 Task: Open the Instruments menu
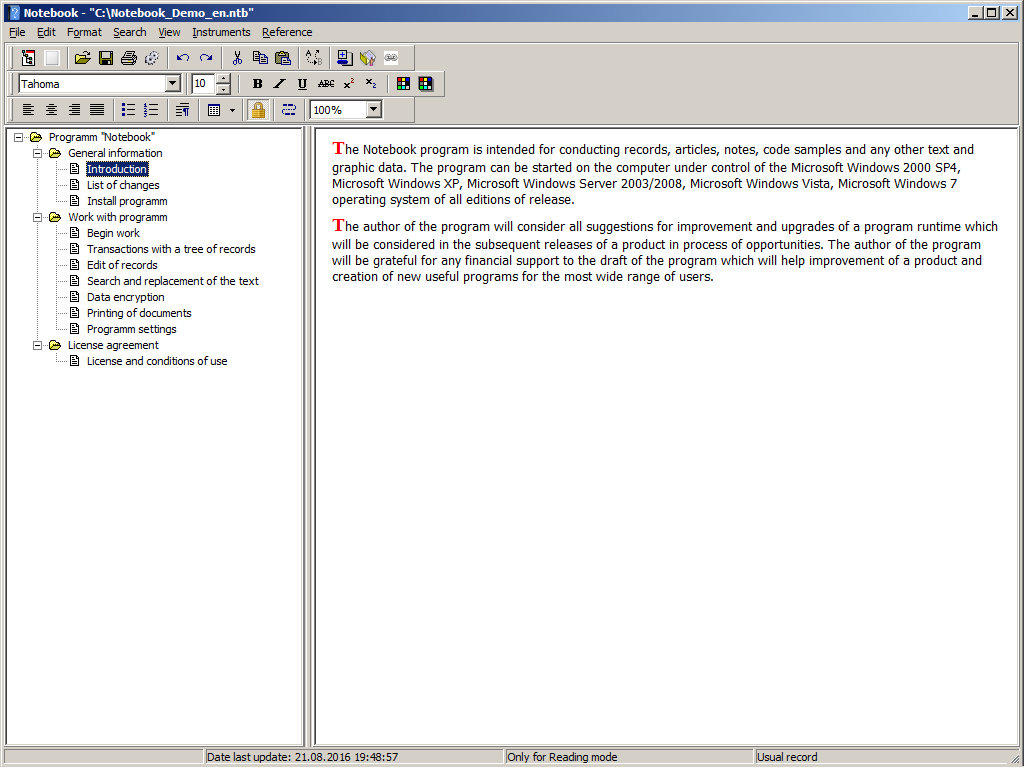click(221, 32)
